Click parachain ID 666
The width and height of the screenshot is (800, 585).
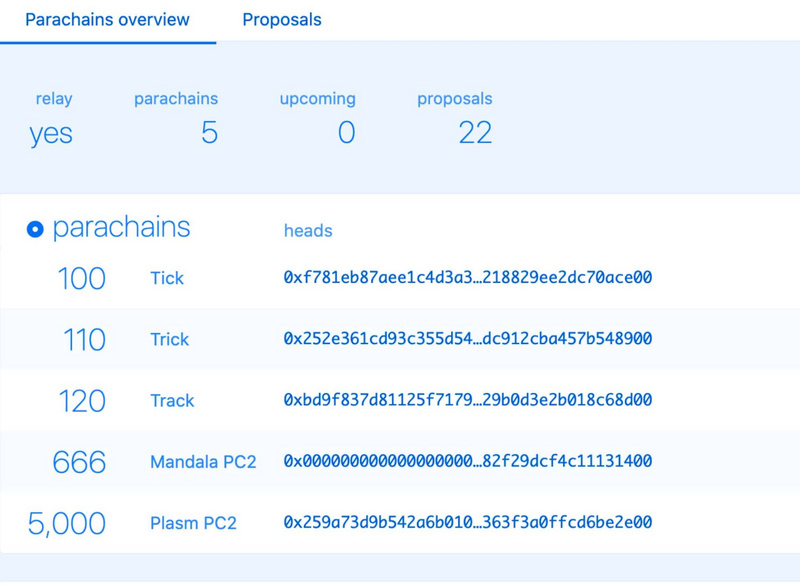79,462
